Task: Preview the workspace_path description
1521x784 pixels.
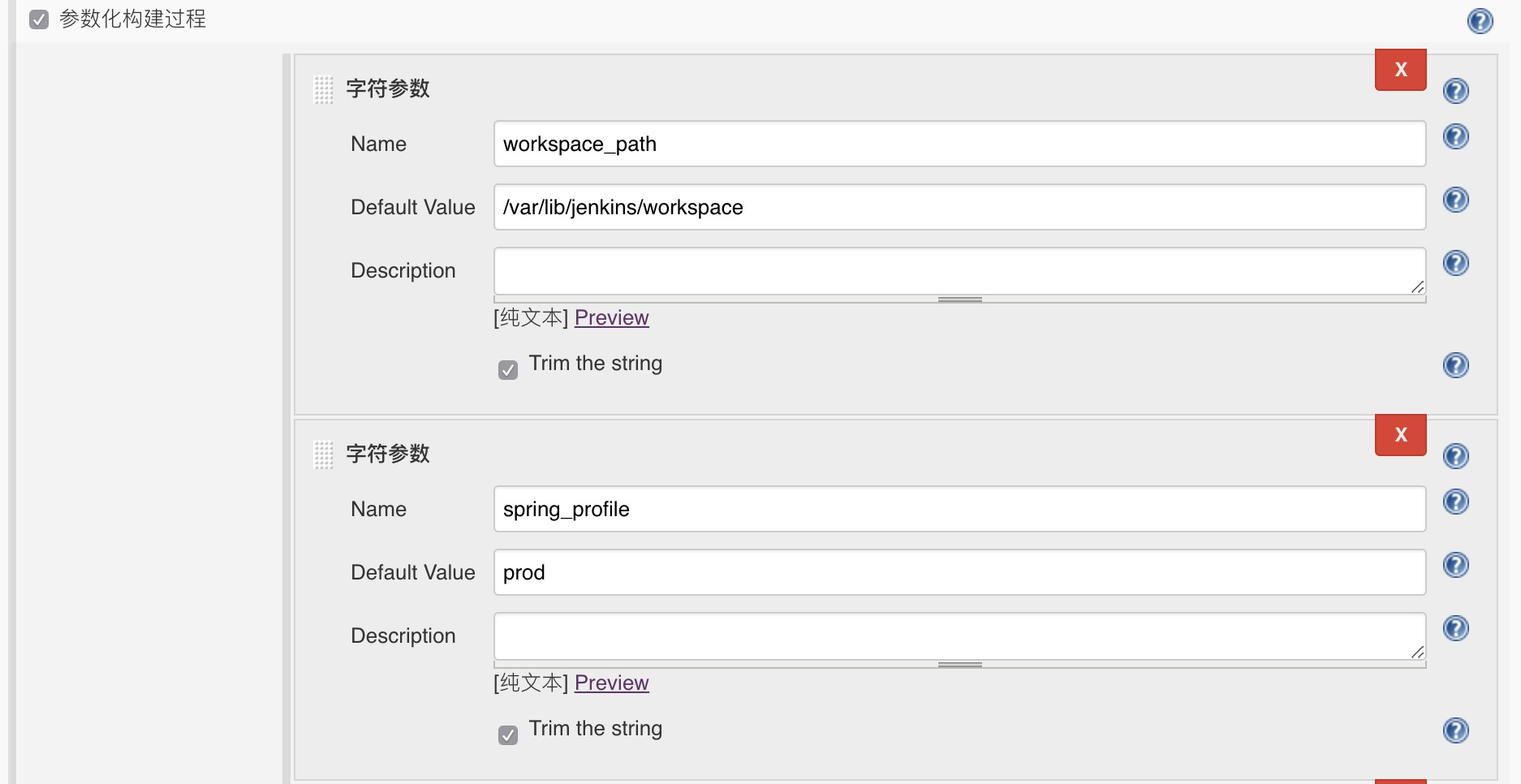Action: (611, 317)
